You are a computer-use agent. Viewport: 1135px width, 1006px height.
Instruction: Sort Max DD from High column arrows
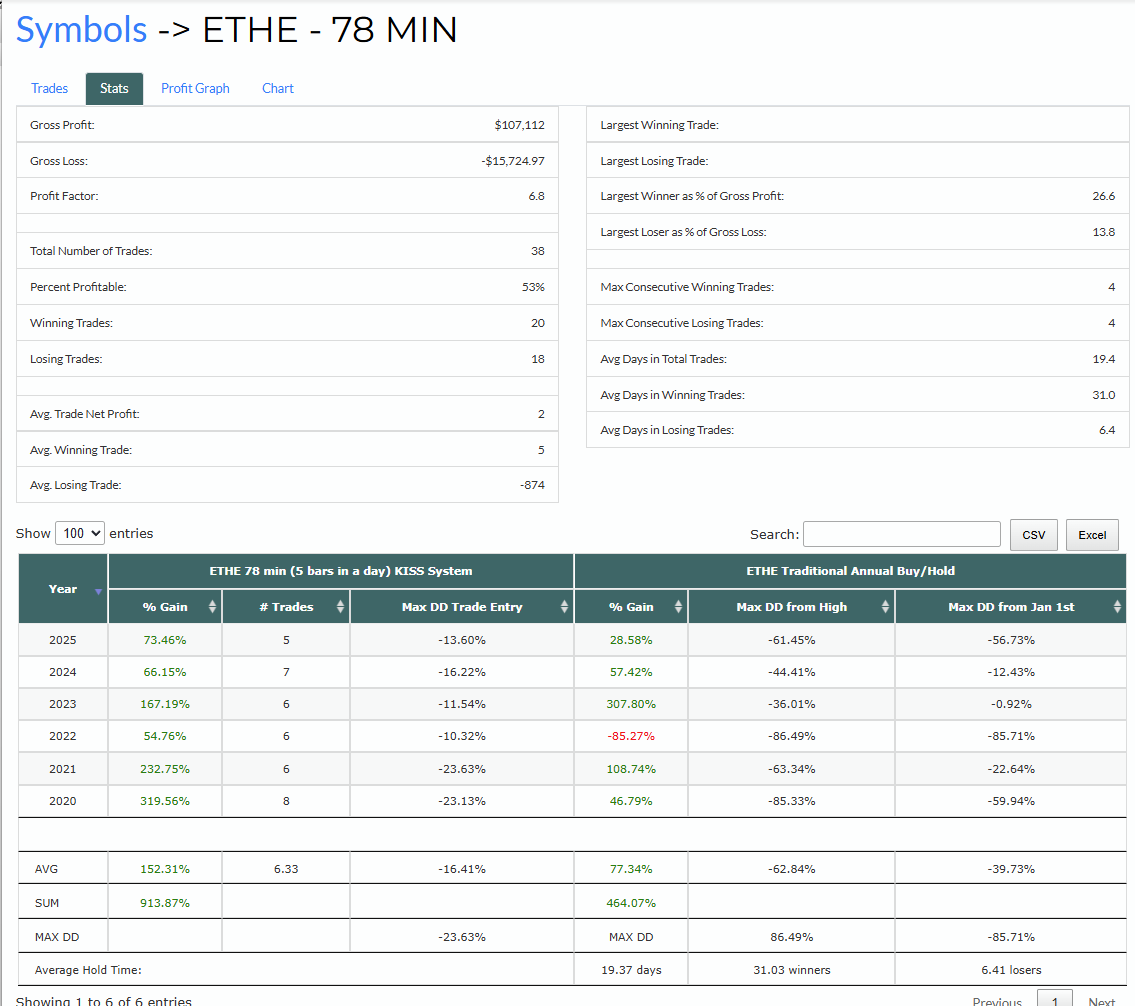pos(885,606)
